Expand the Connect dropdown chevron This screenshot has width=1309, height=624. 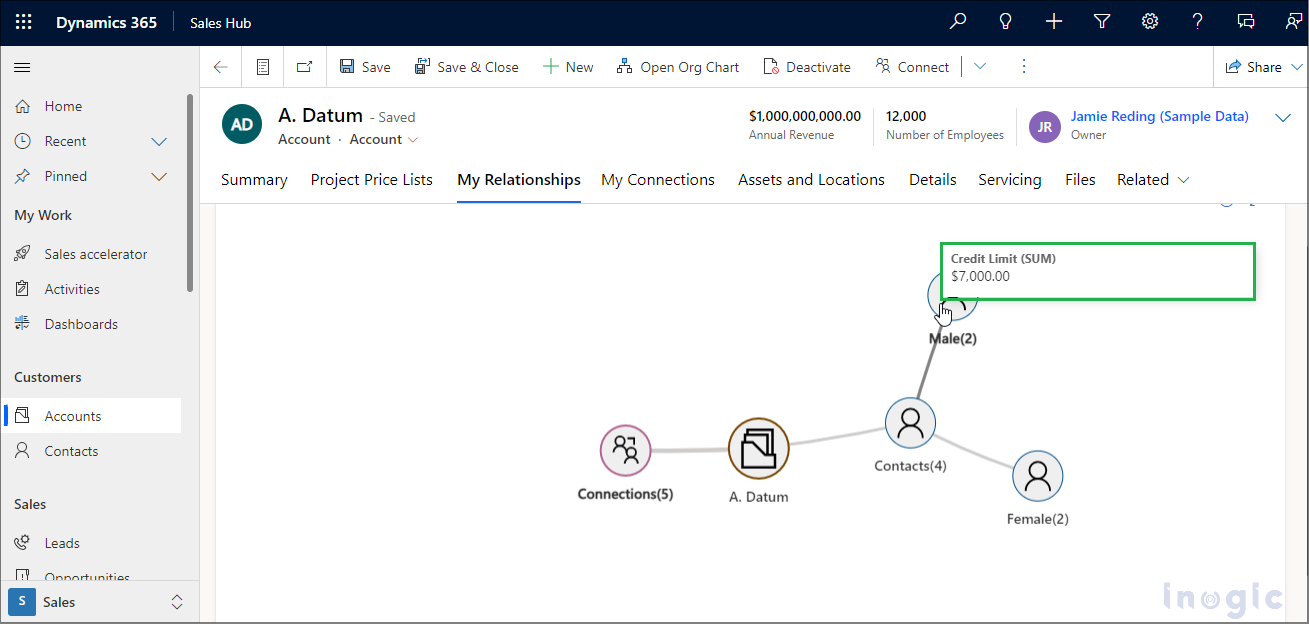(x=980, y=67)
